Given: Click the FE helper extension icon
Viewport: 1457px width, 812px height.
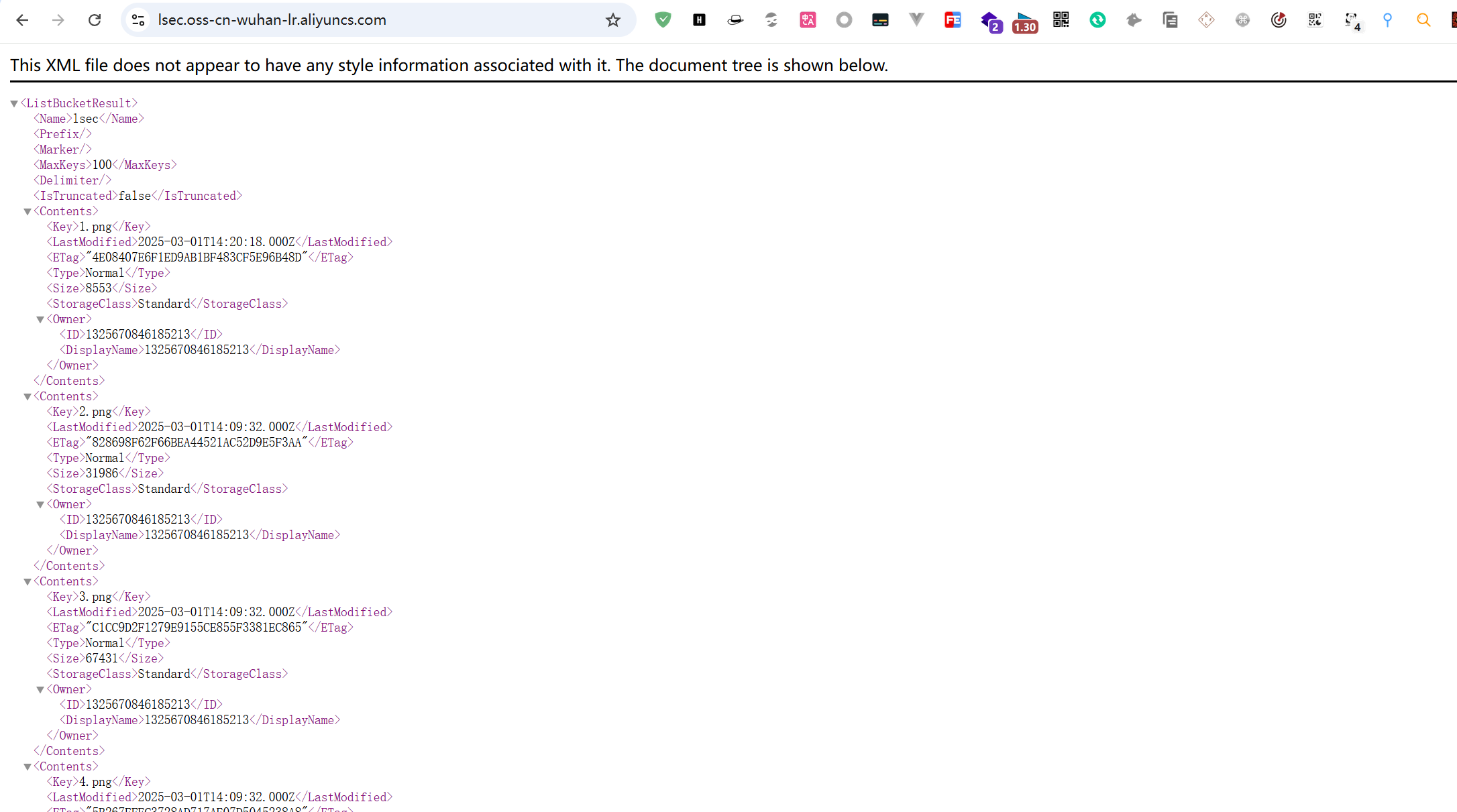Looking at the screenshot, I should point(953,20).
